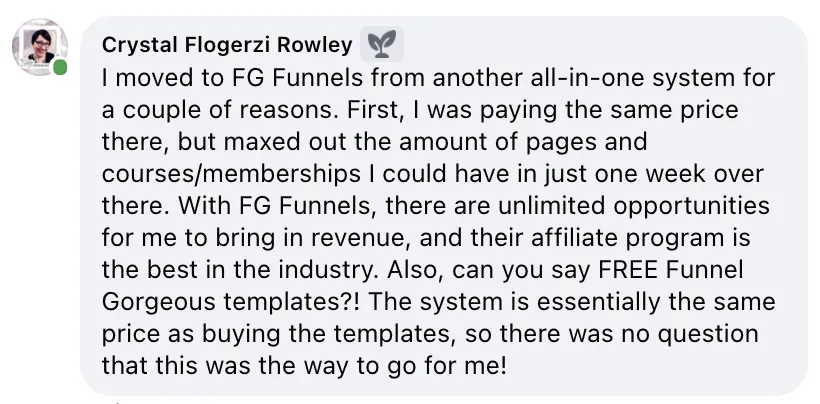Open Crystal Flogerzi Rowley's profile picture
Screen dimensions: 820x404
click(x=39, y=47)
